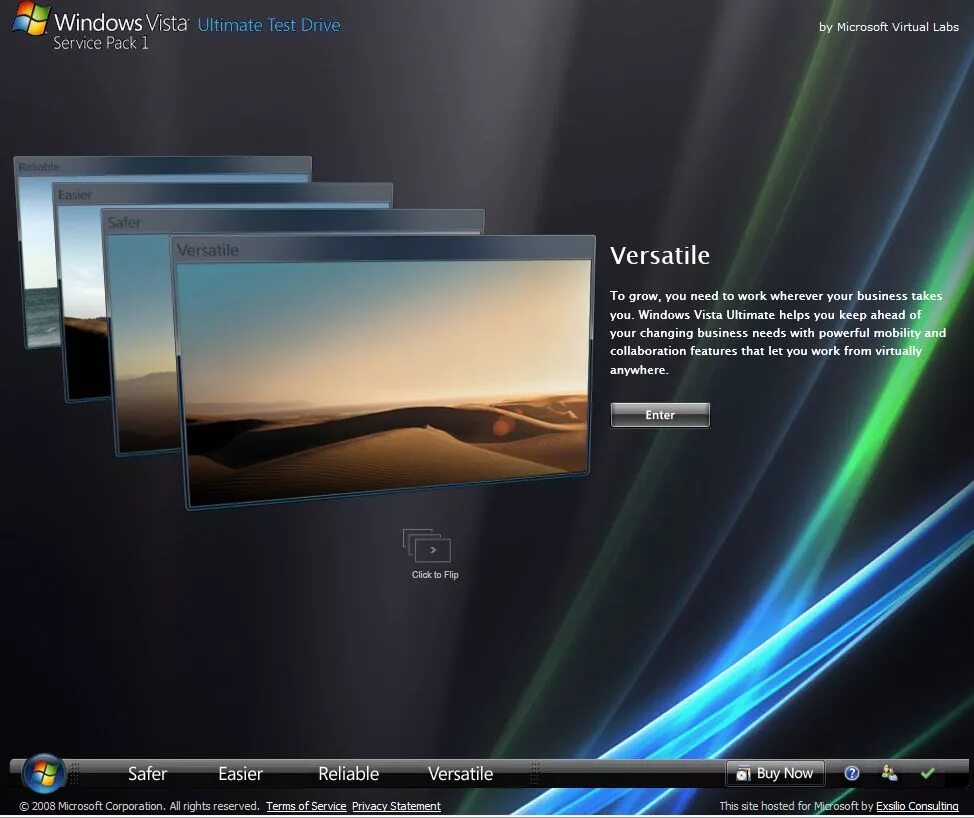This screenshot has height=818, width=974.
Task: Select the Versatile desert card
Action: pyautogui.click(x=385, y=373)
